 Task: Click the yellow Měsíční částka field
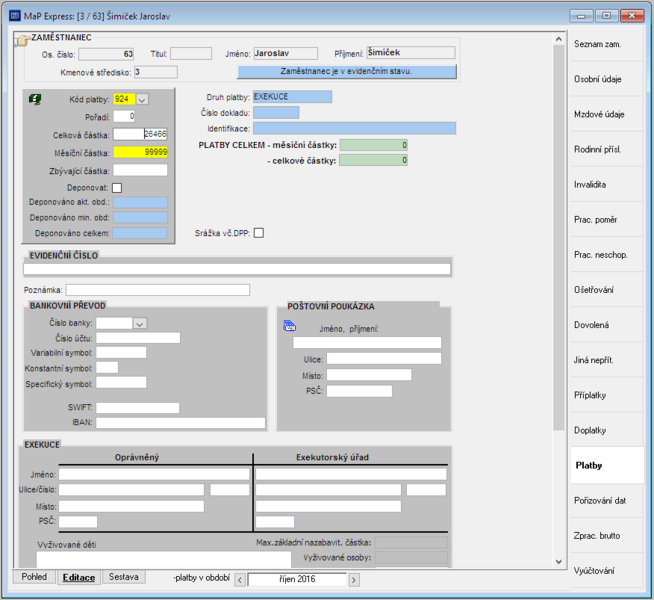coord(140,152)
